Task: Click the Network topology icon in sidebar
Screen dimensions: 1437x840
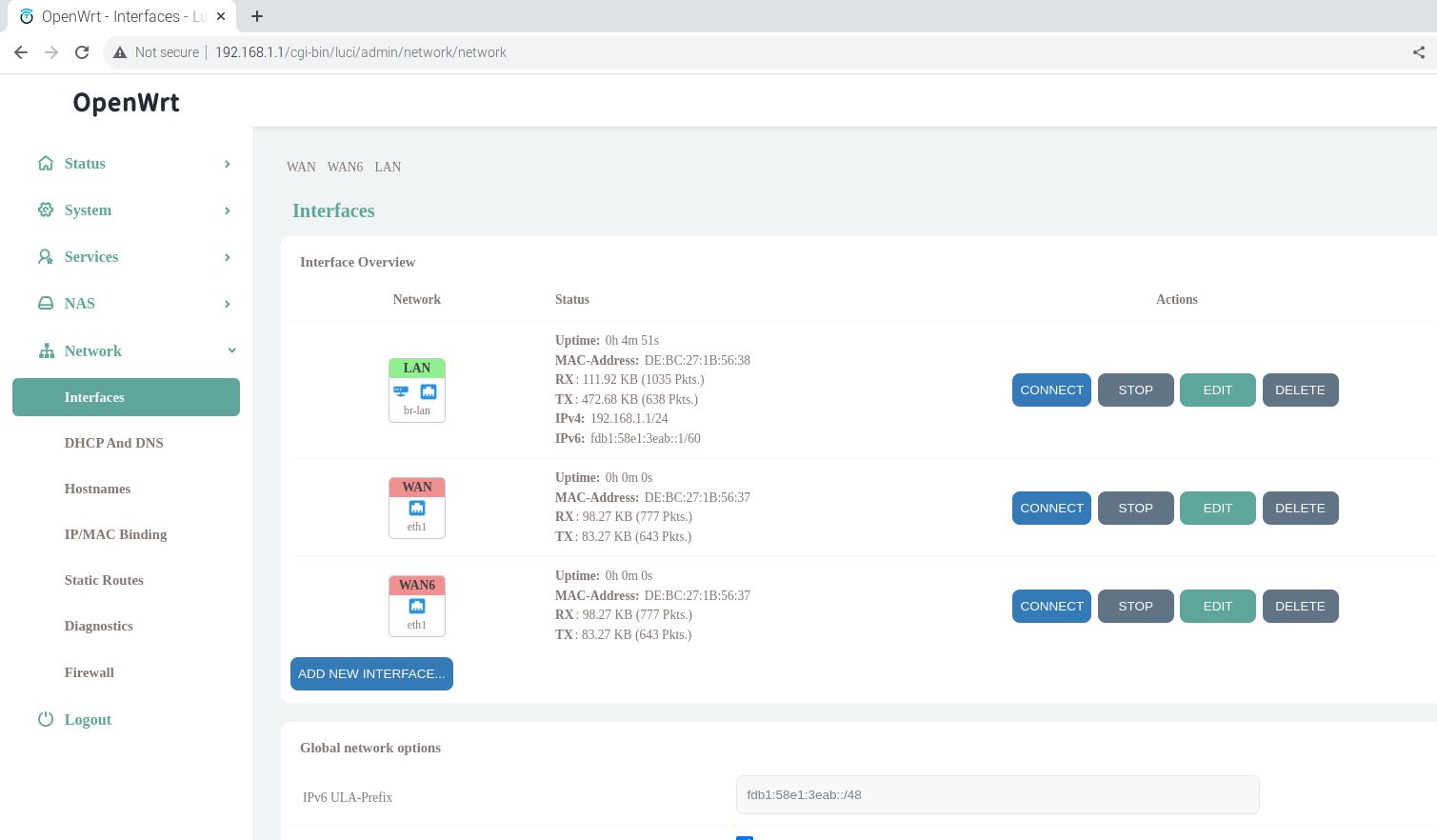Action: pos(46,350)
